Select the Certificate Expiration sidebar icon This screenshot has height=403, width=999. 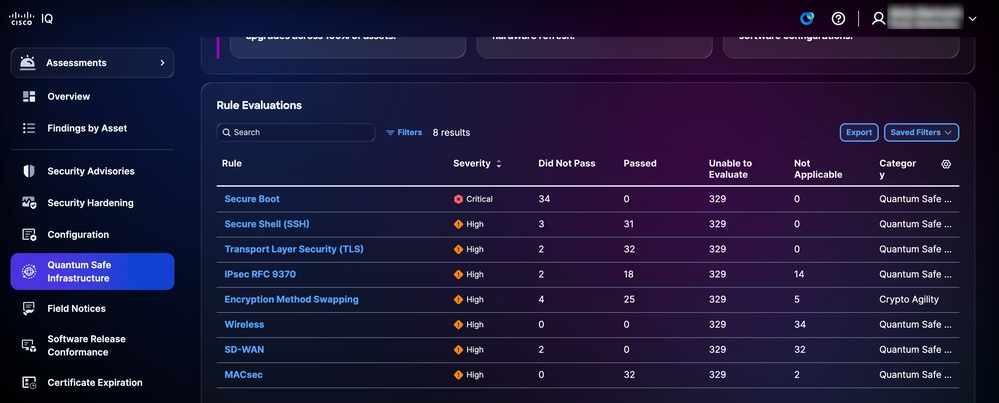[x=29, y=383]
